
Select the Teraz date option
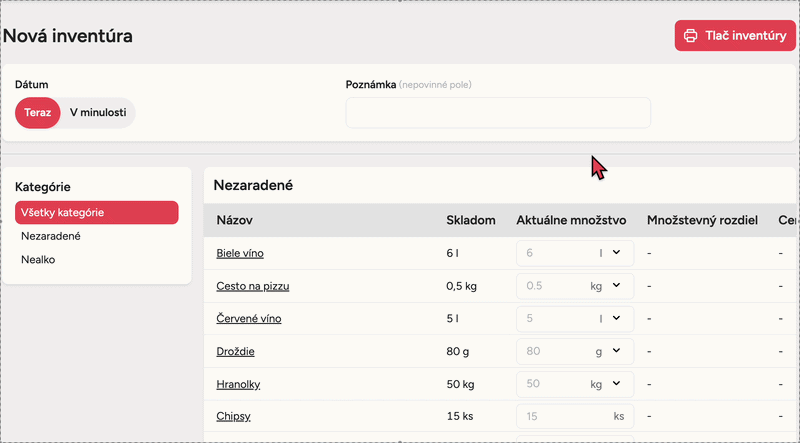click(37, 113)
